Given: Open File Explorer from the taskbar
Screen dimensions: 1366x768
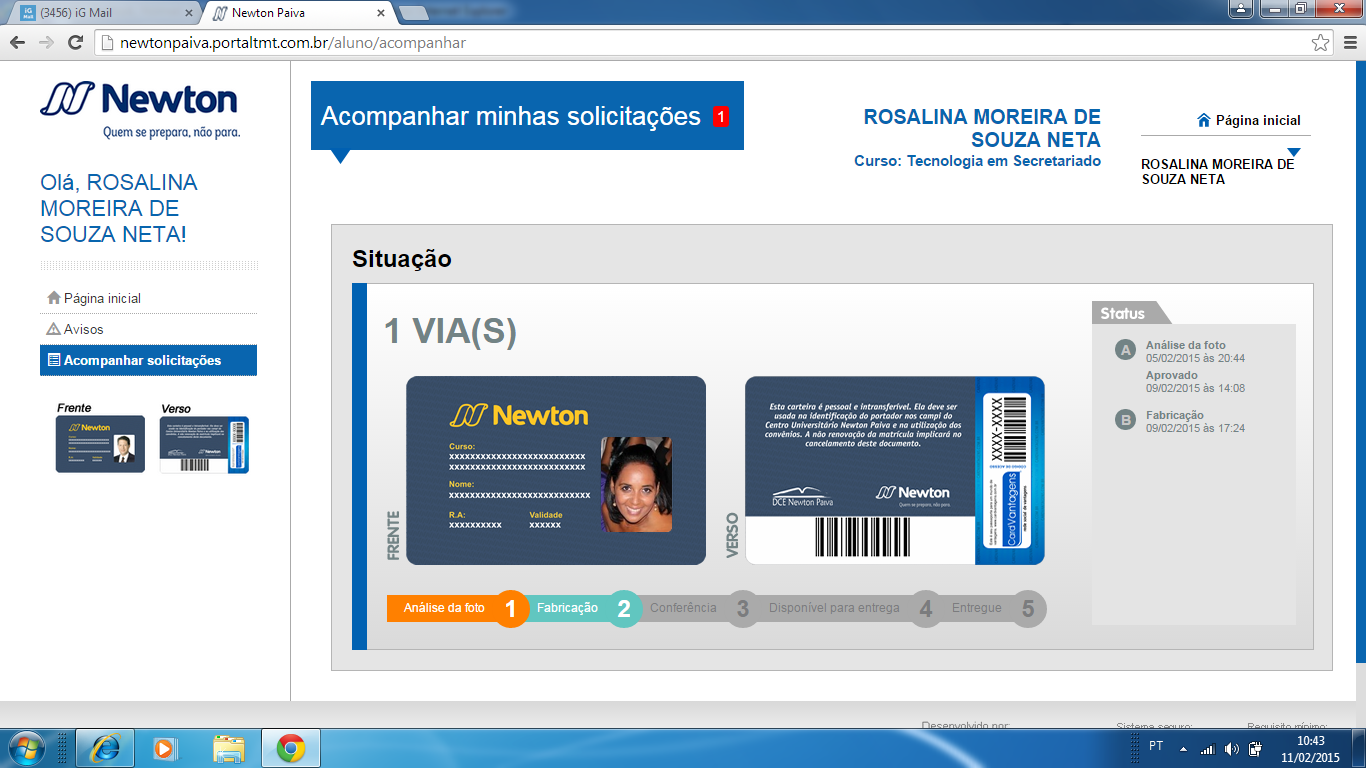Looking at the screenshot, I should click(x=229, y=747).
